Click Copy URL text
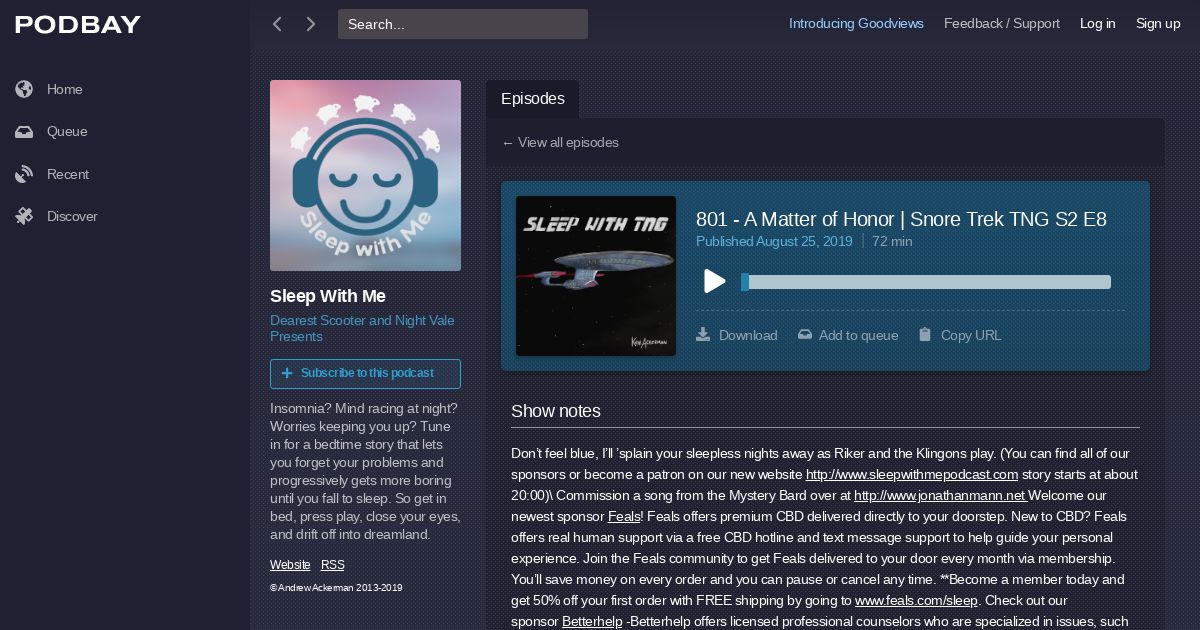The image size is (1200, 630). tap(971, 335)
